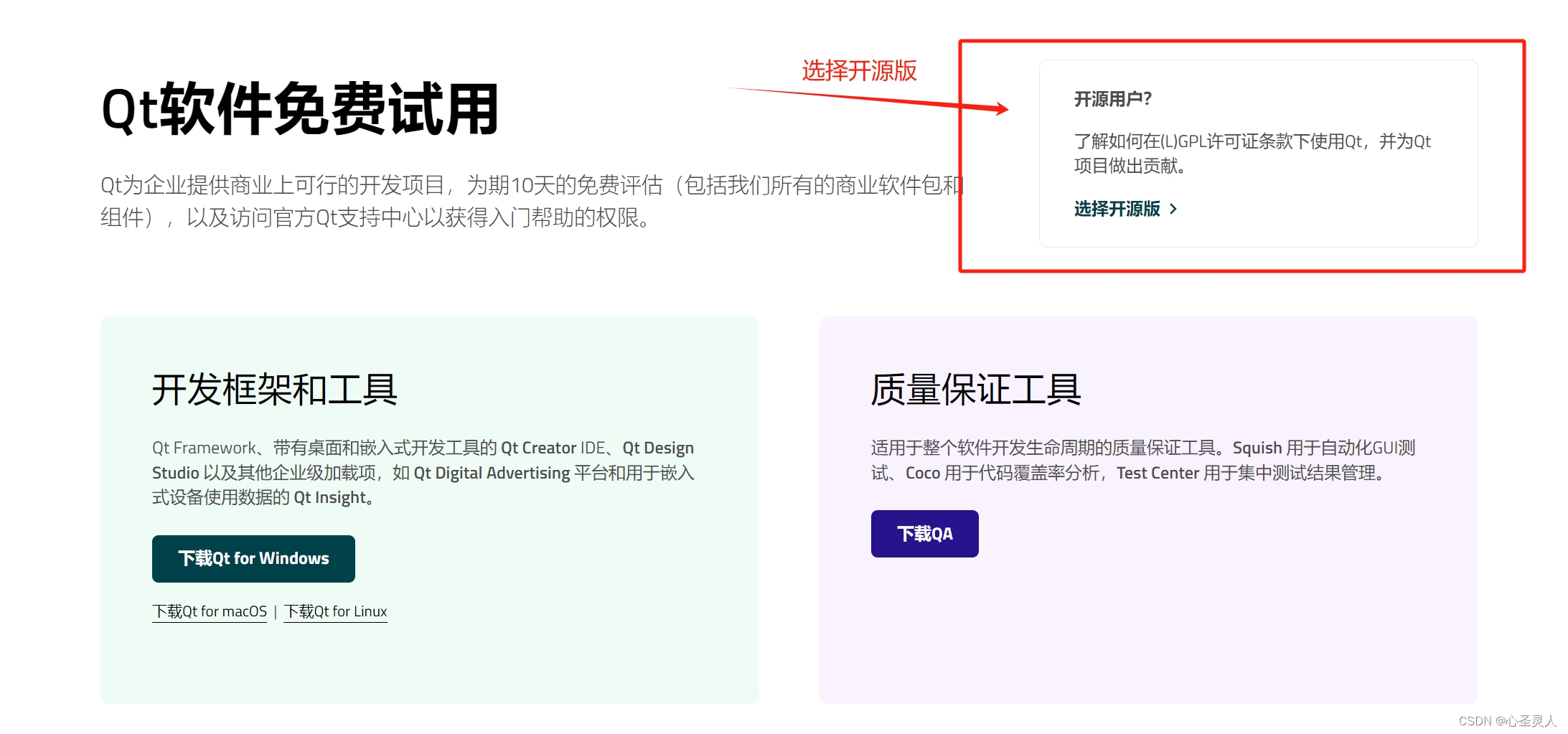This screenshot has height=734, width=1568.
Task: Click the 开发框架和工具 card heading
Action: pos(276,390)
